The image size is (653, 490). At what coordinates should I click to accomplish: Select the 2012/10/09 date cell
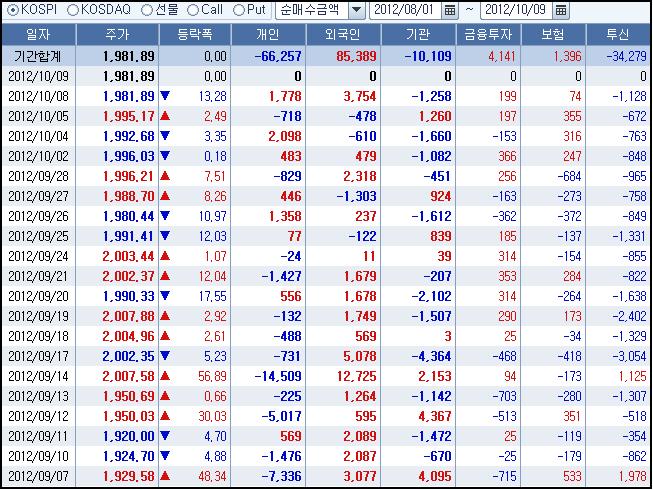[x=38, y=77]
